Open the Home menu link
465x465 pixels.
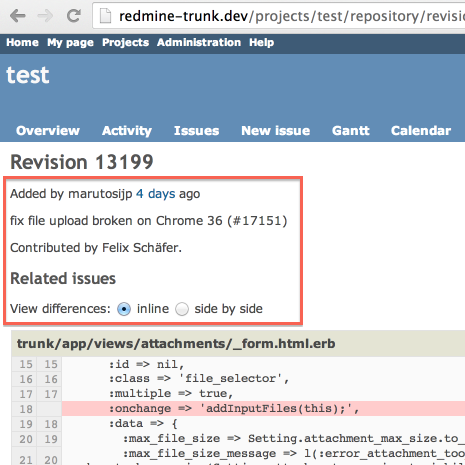22,42
